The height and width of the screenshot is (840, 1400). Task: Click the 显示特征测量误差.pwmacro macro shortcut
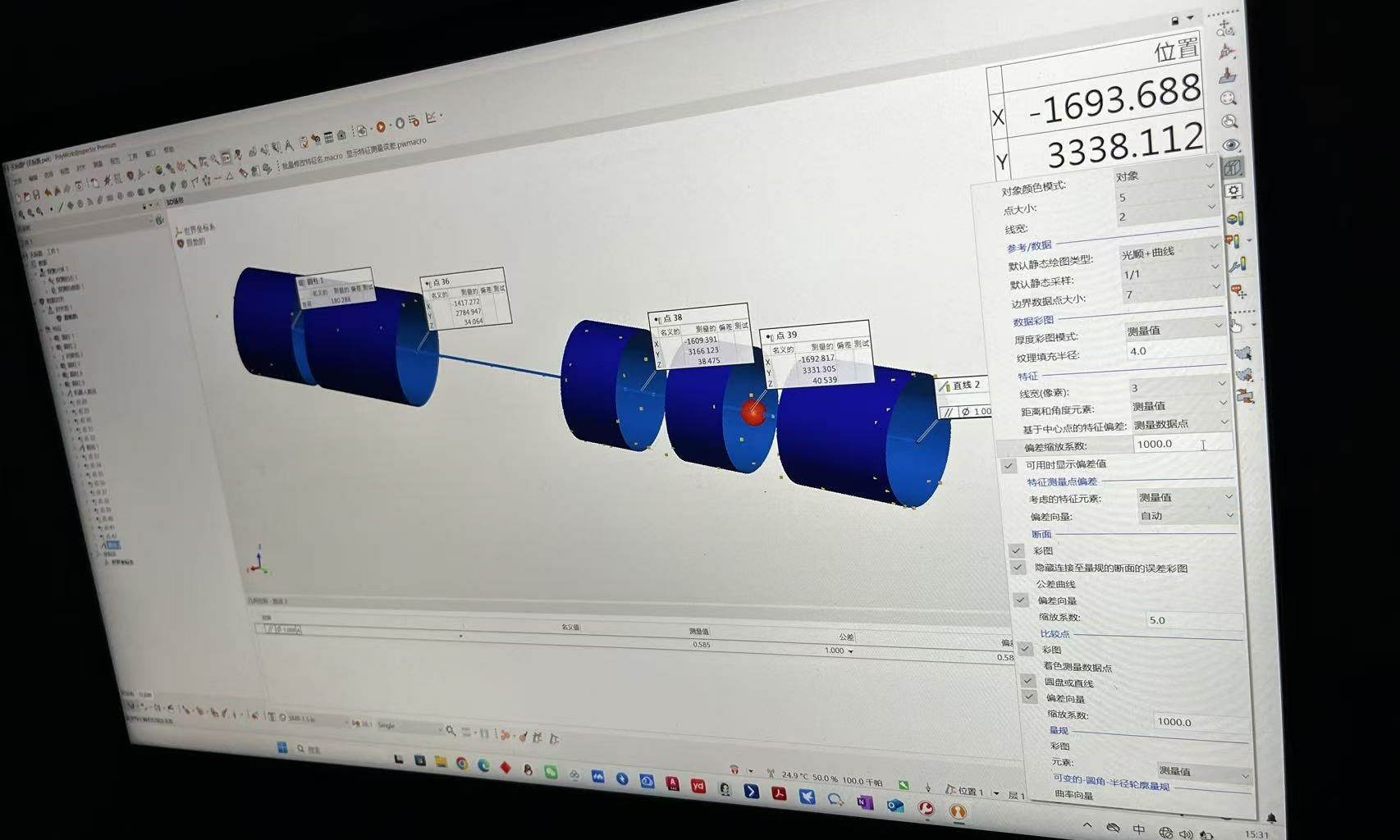click(x=386, y=149)
